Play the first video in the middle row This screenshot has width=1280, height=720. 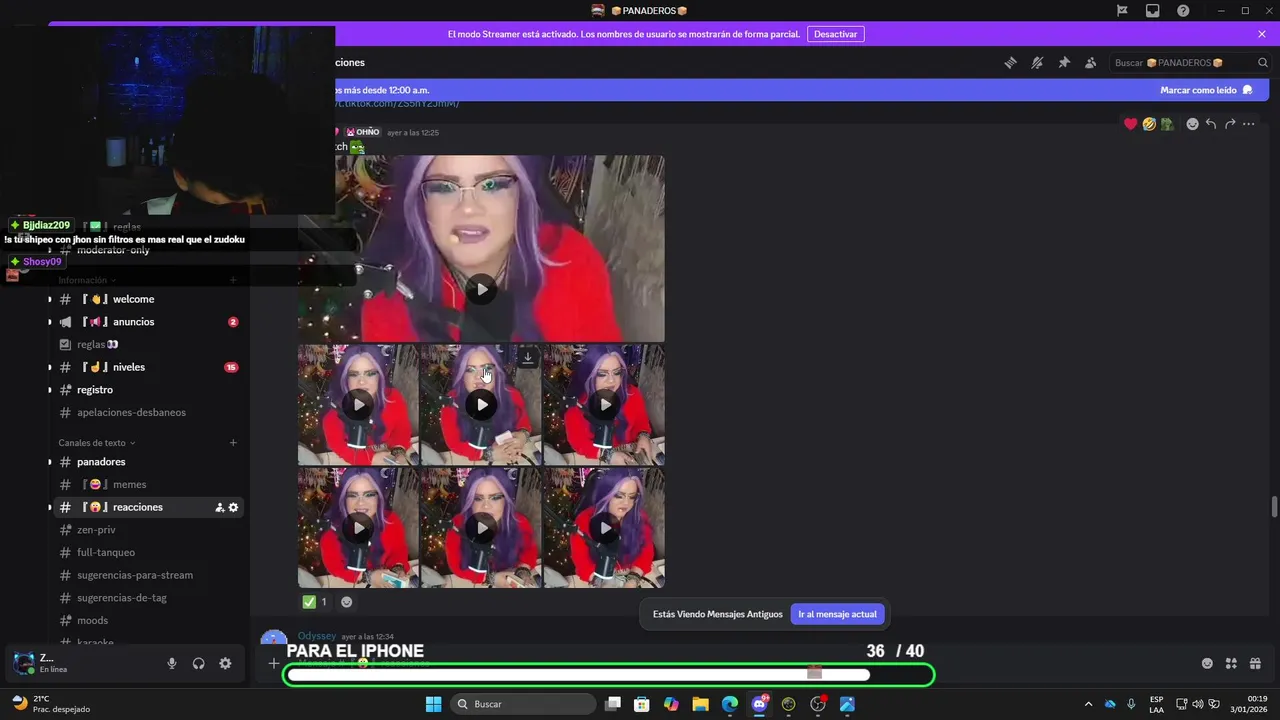pyautogui.click(x=358, y=405)
